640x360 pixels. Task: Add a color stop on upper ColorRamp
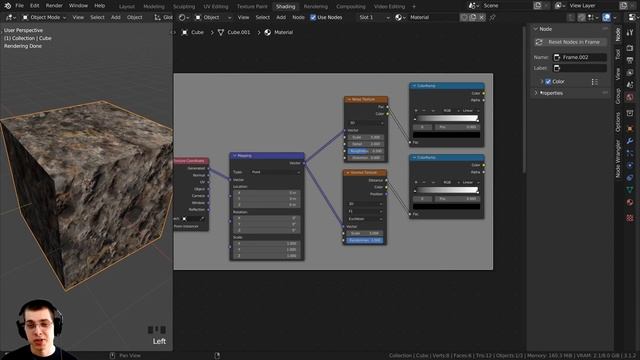pyautogui.click(x=416, y=111)
